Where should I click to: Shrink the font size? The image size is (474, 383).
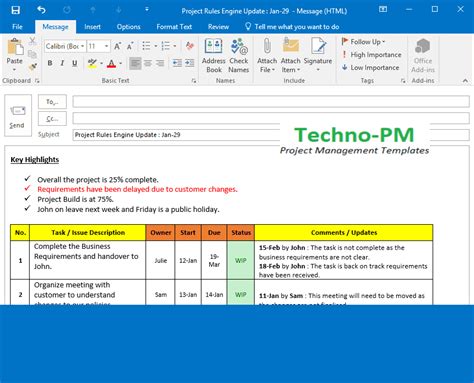coord(130,46)
